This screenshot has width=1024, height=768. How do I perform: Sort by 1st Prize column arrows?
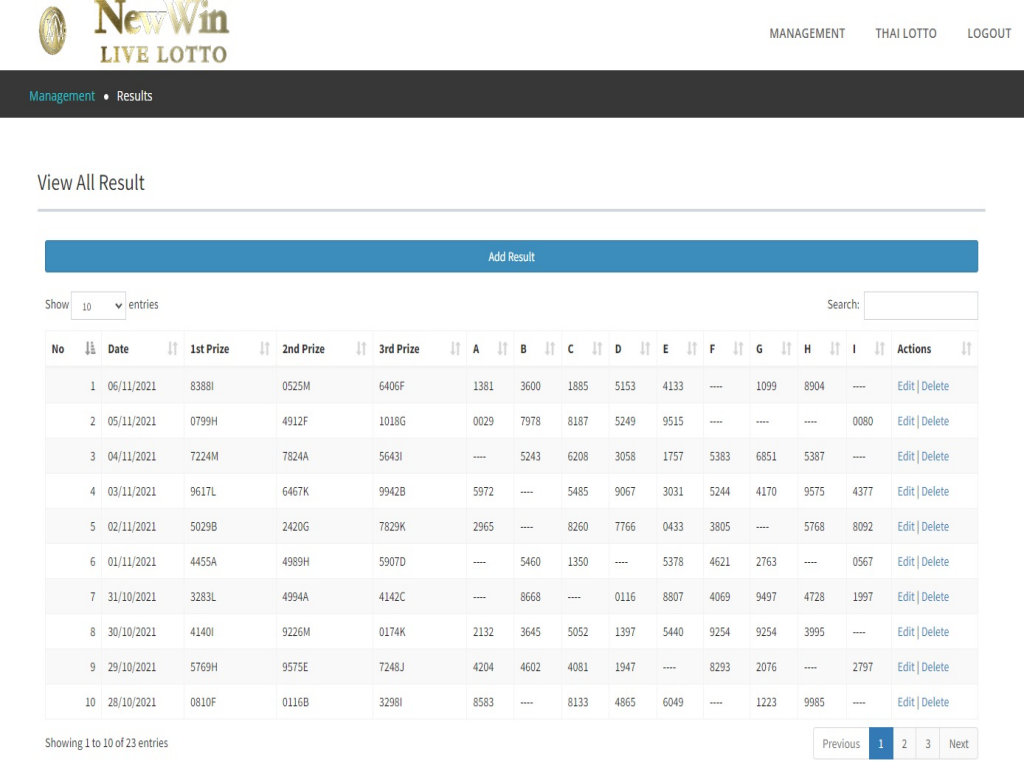pos(265,349)
